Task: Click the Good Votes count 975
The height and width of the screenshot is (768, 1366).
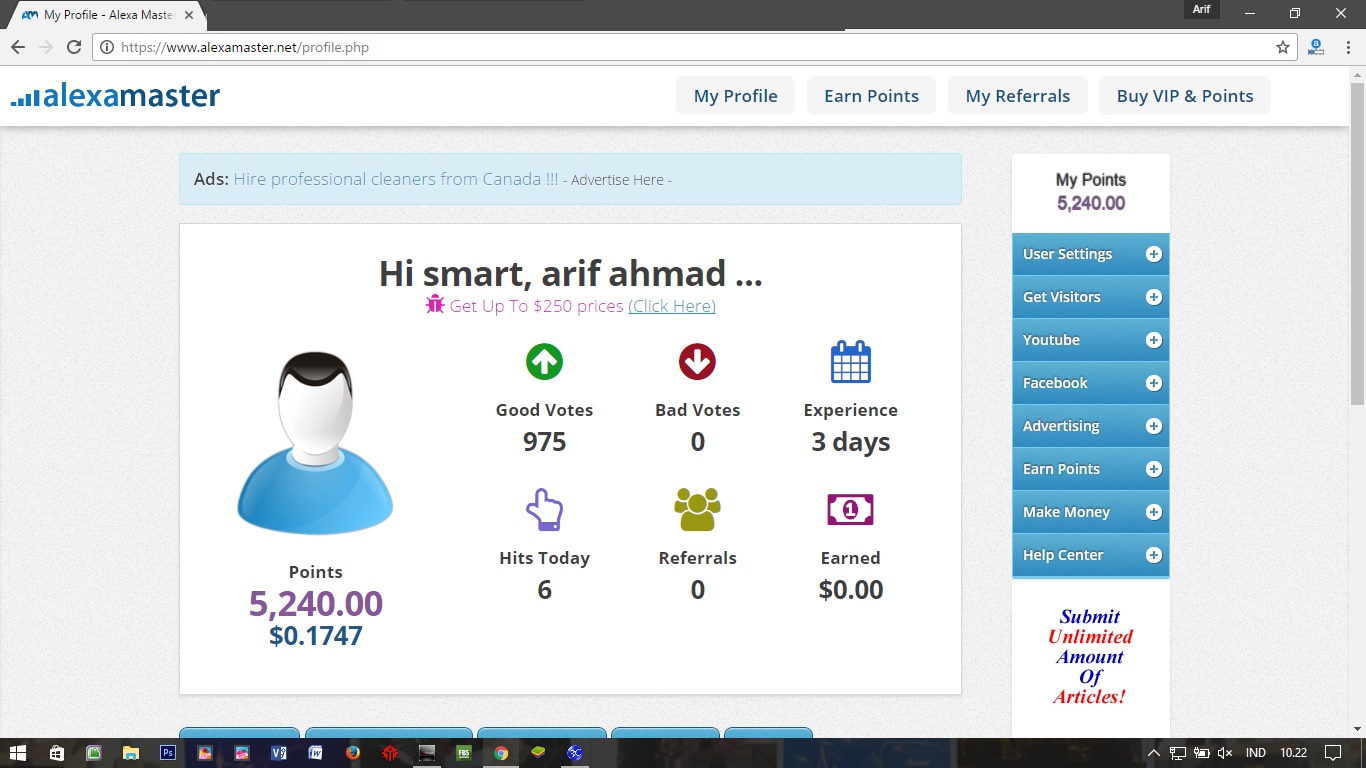Action: click(544, 442)
